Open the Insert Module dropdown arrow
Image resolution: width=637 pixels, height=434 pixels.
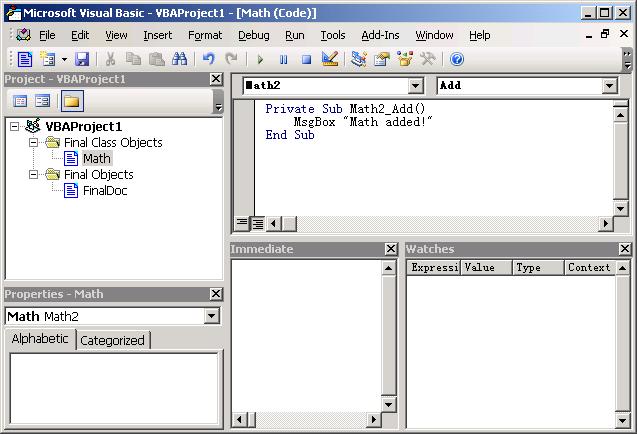64,60
